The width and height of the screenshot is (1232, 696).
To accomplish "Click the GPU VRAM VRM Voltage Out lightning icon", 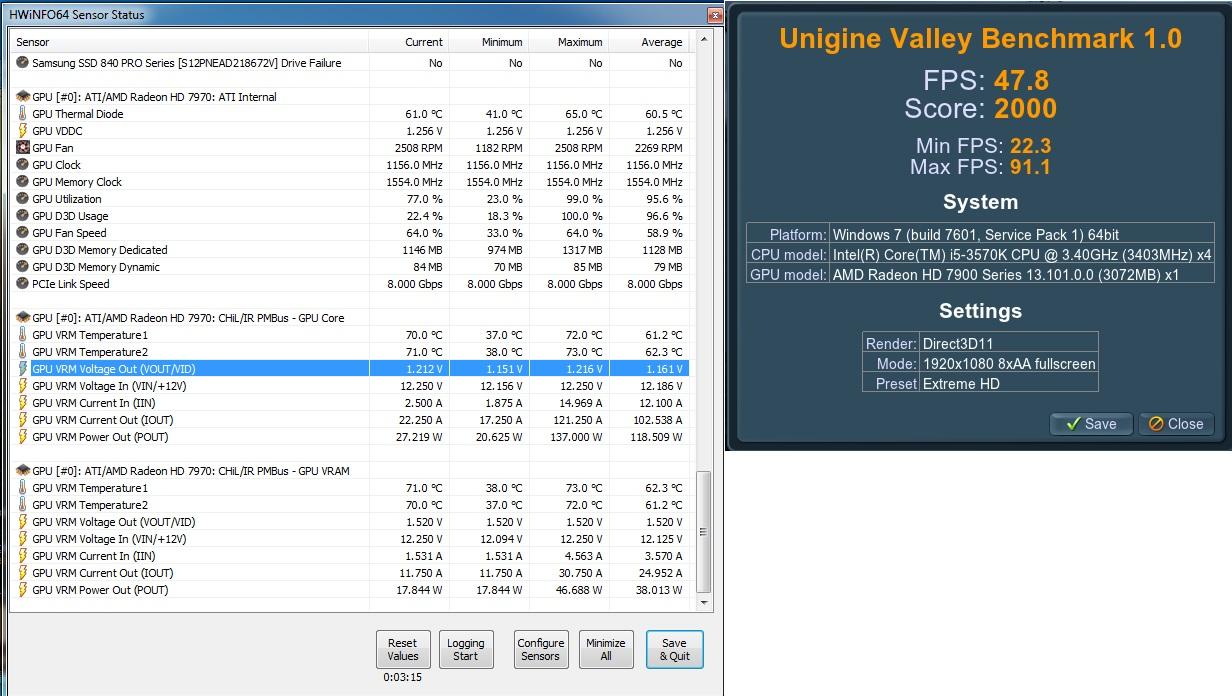I will tap(23, 522).
